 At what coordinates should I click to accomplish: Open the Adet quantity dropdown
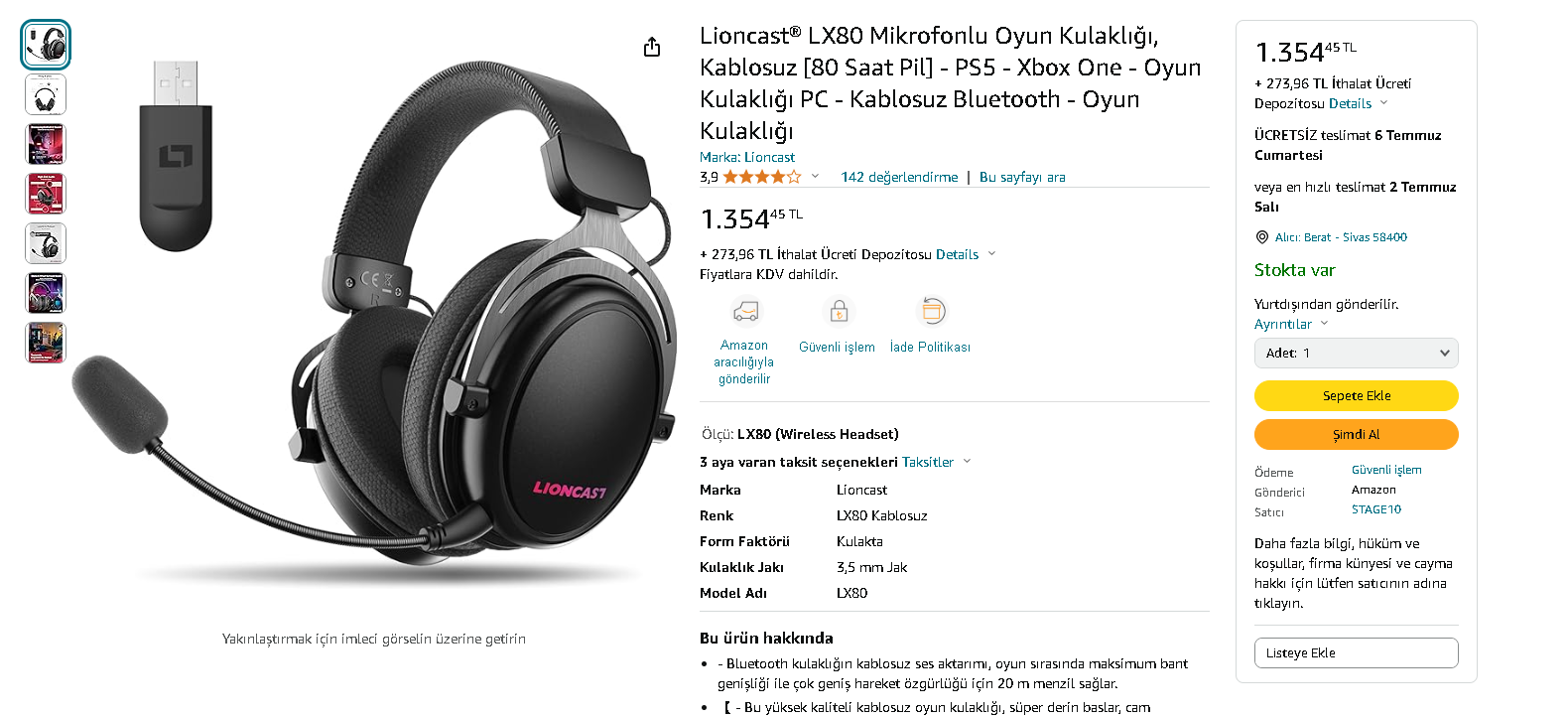coord(1356,353)
